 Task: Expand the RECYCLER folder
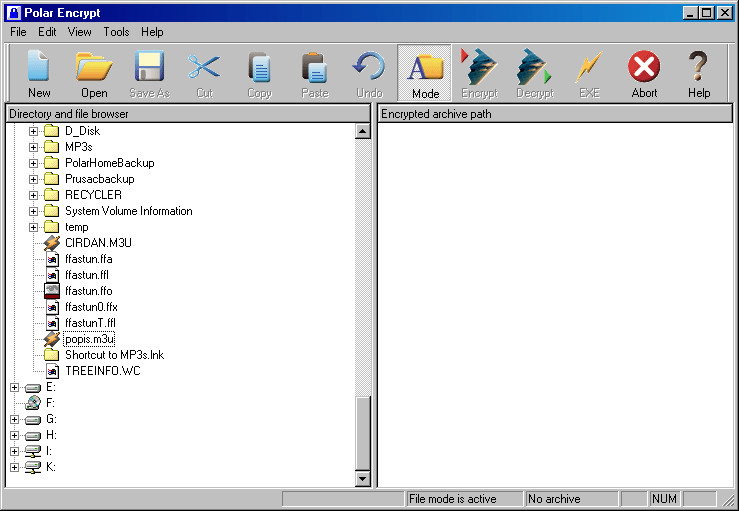33,195
